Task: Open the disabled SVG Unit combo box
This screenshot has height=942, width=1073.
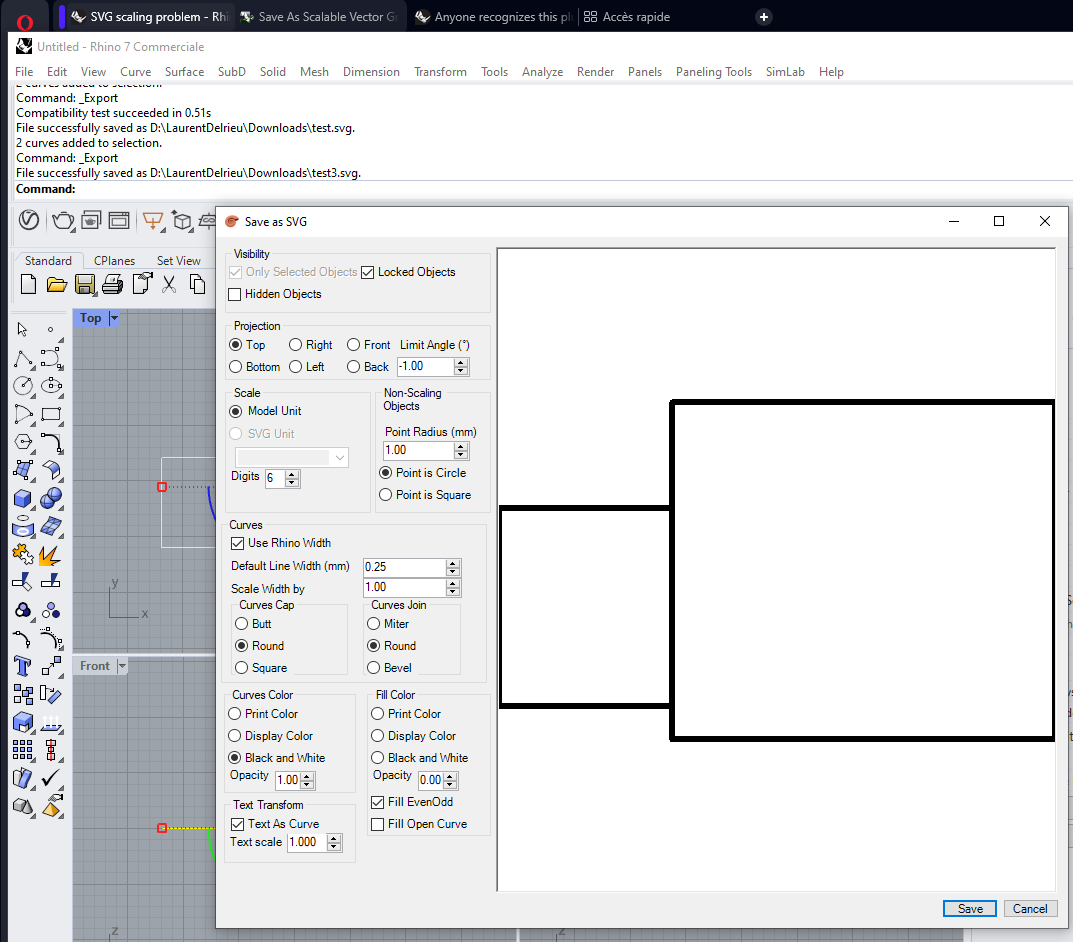Action: (x=290, y=457)
